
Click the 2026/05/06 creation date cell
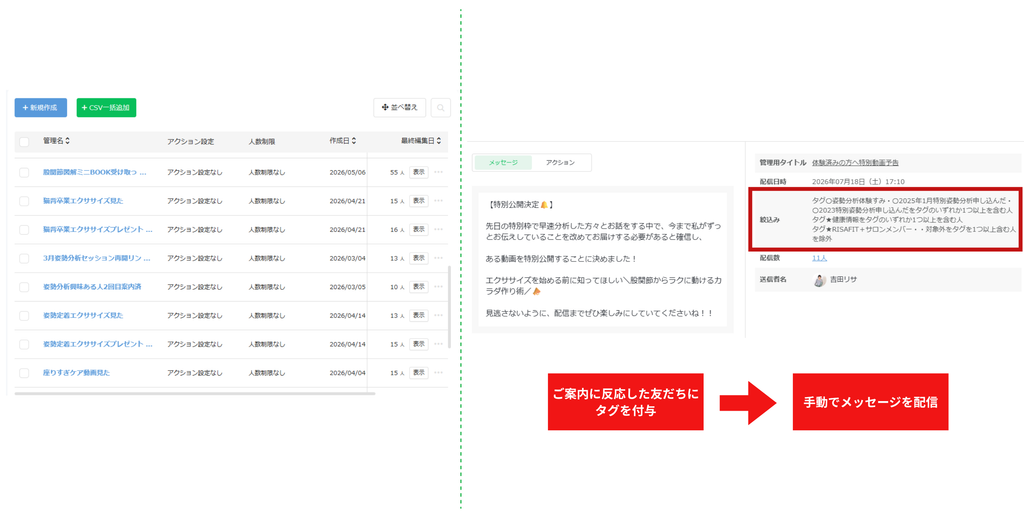347,172
